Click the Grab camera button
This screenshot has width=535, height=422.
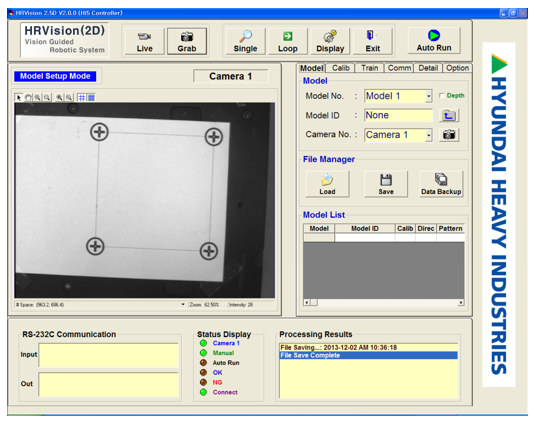[187, 41]
